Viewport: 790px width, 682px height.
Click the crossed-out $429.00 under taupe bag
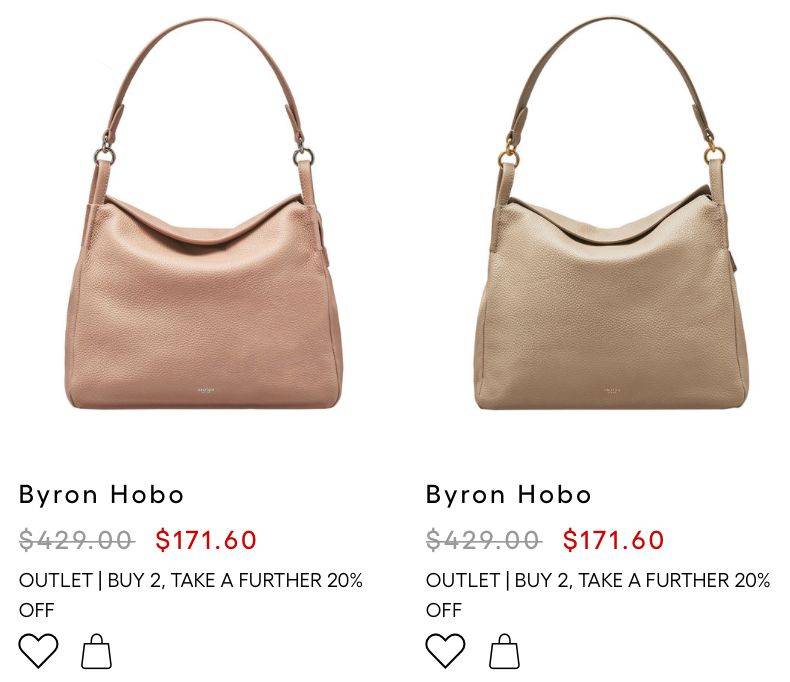484,540
